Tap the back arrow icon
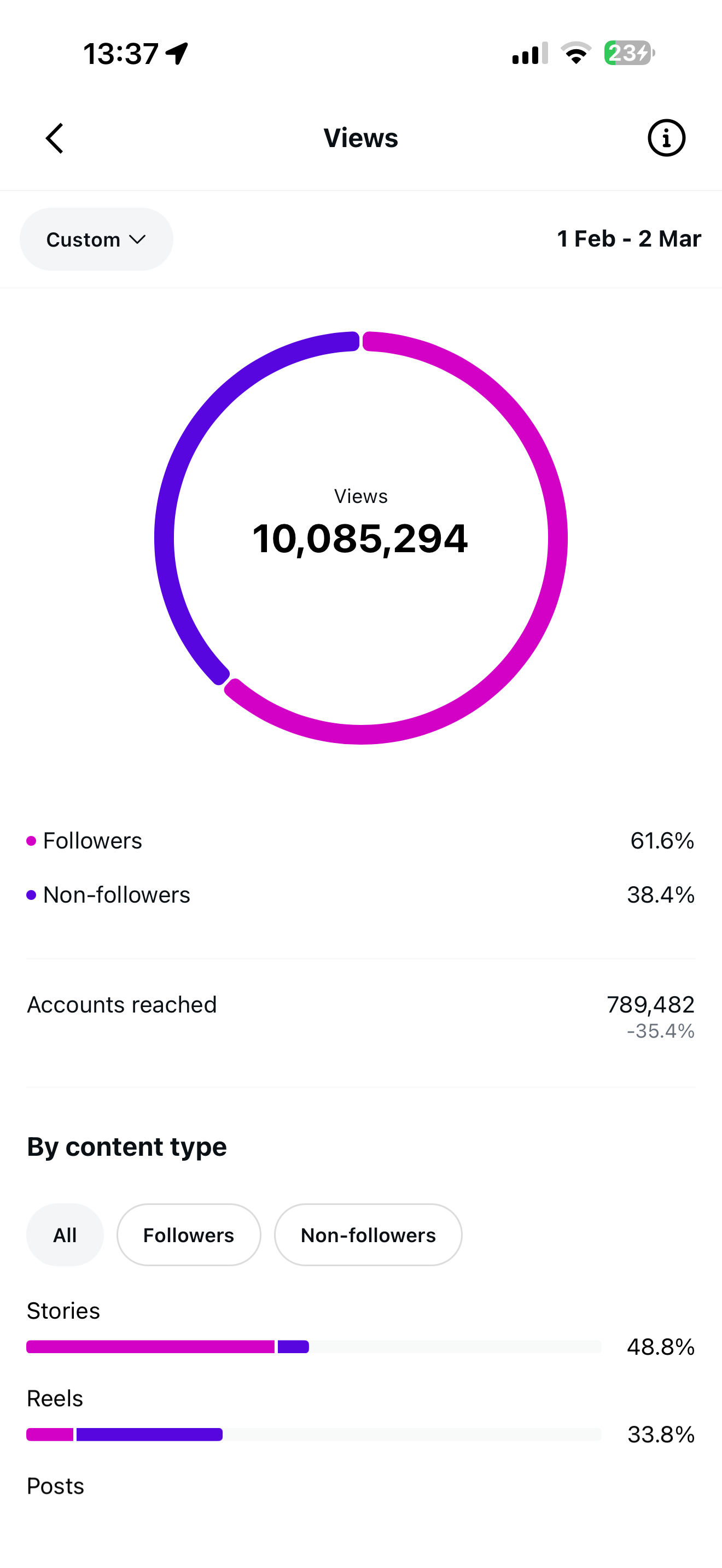Image resolution: width=722 pixels, height=1568 pixels. (x=55, y=138)
